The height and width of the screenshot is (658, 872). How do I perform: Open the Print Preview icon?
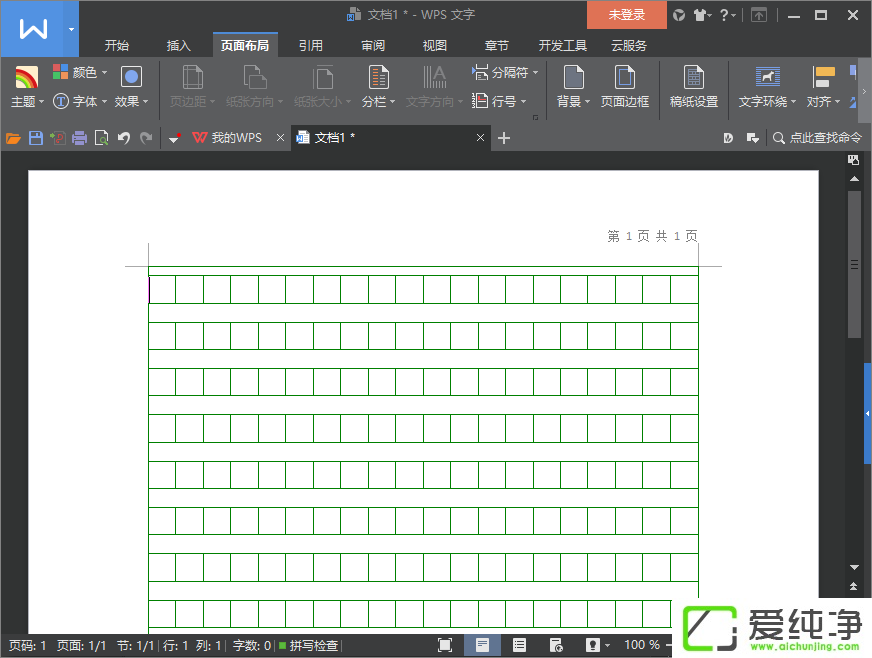click(x=101, y=138)
